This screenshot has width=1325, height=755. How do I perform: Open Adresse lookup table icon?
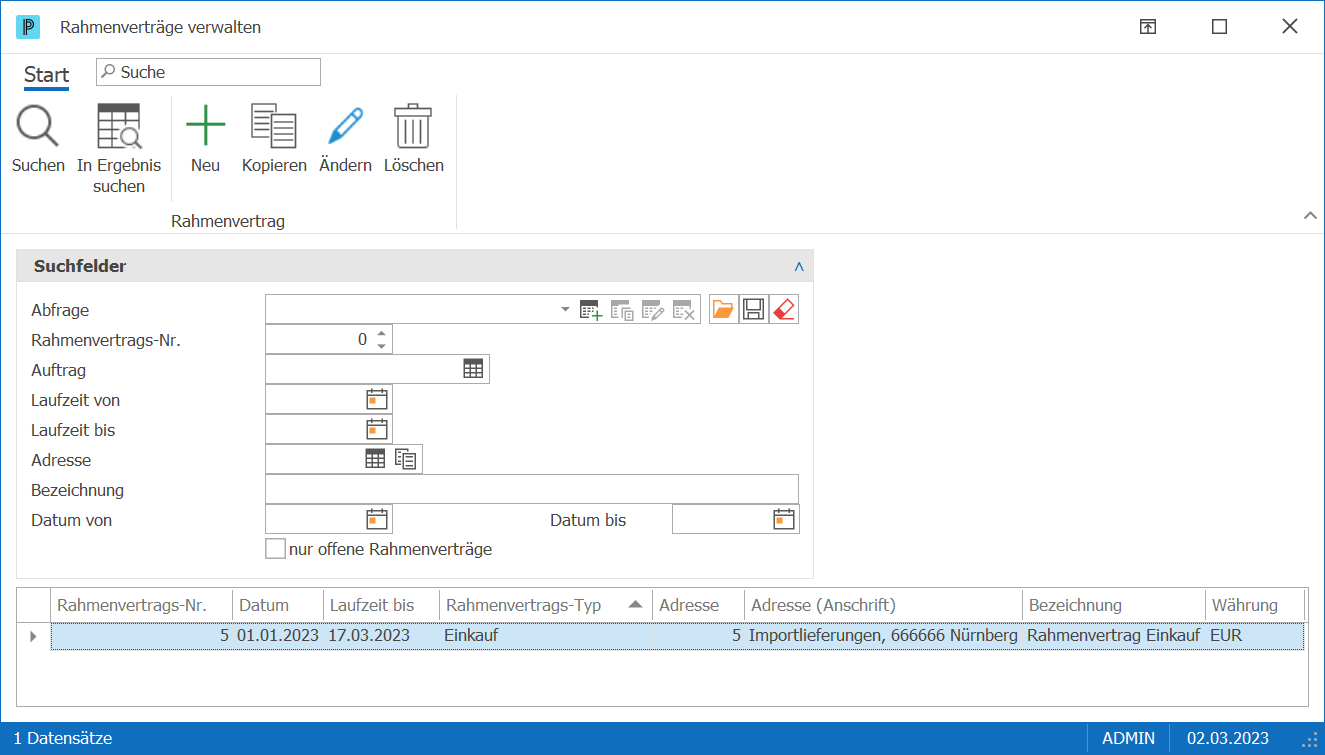(375, 459)
